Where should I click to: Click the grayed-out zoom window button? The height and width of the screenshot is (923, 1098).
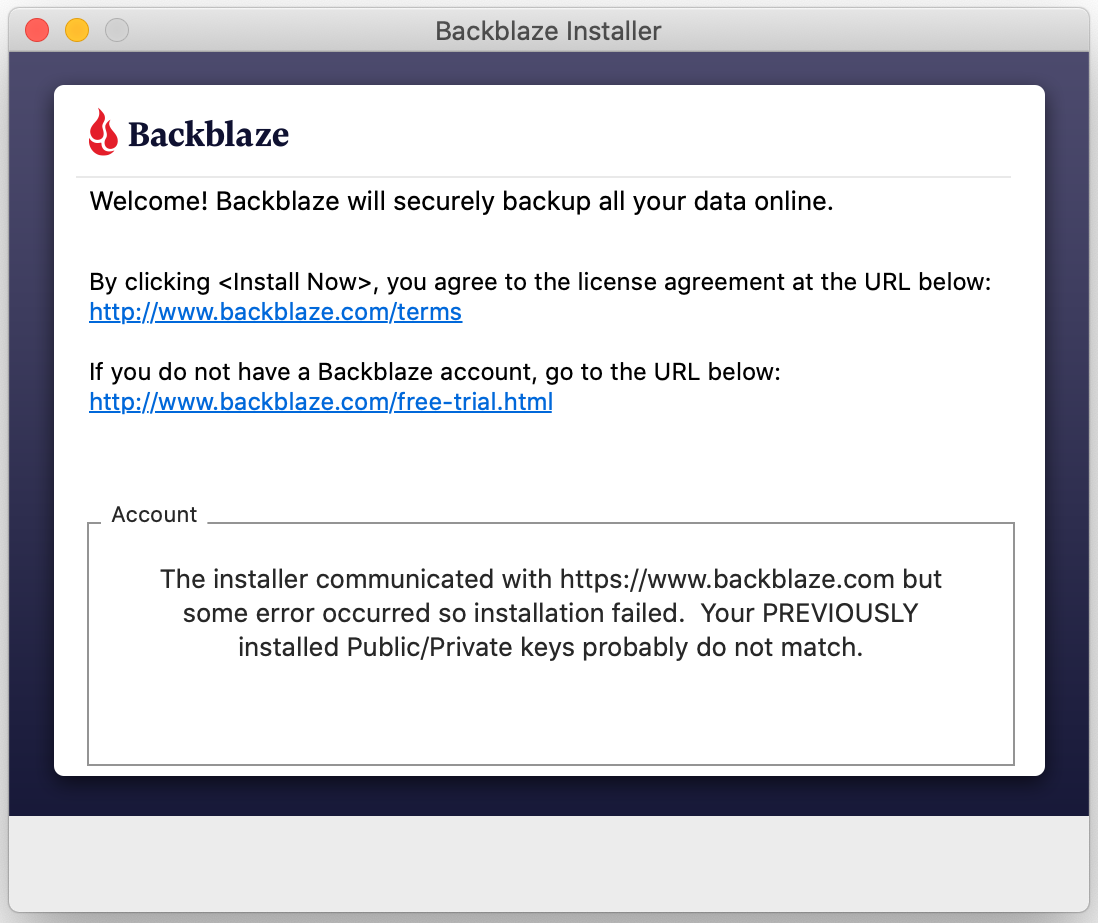(117, 30)
